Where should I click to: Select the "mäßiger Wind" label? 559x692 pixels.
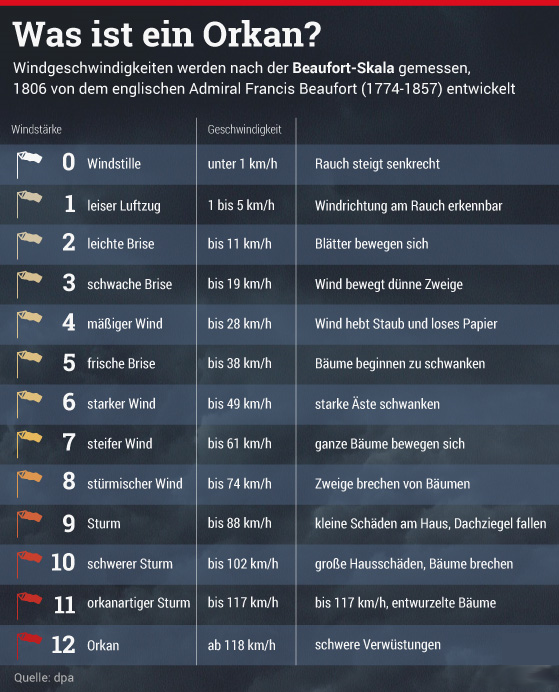(x=125, y=324)
